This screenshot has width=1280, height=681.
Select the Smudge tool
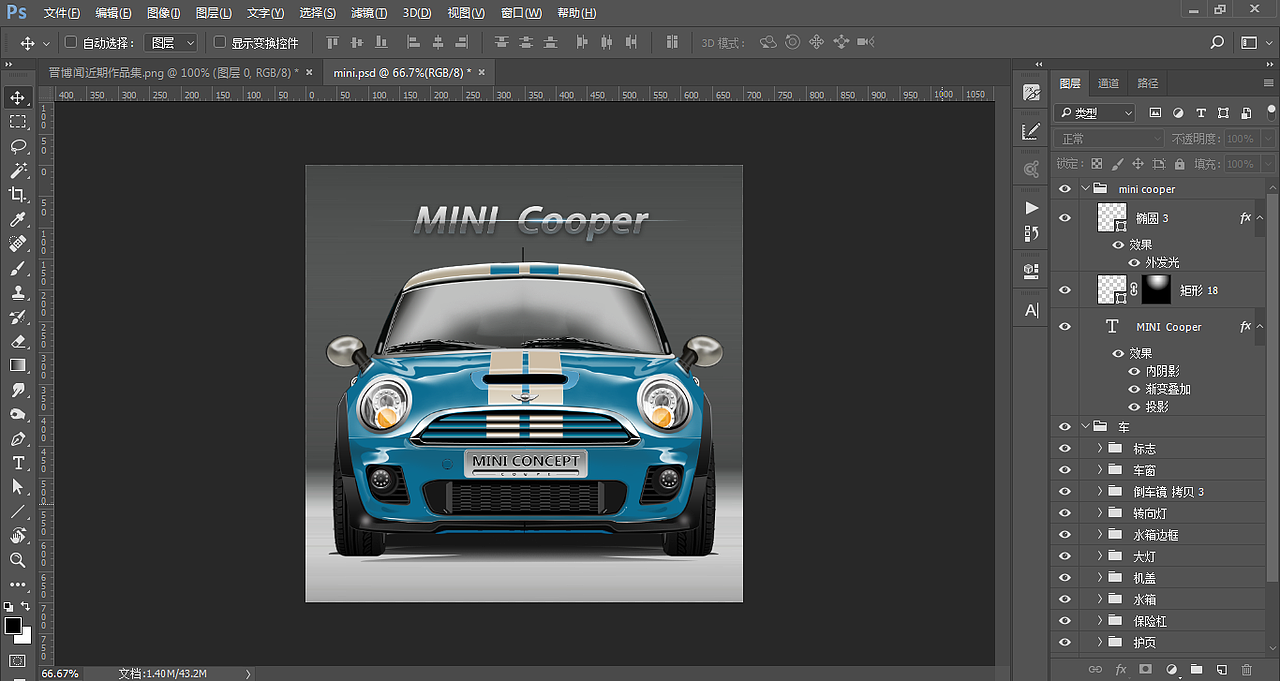(18, 390)
